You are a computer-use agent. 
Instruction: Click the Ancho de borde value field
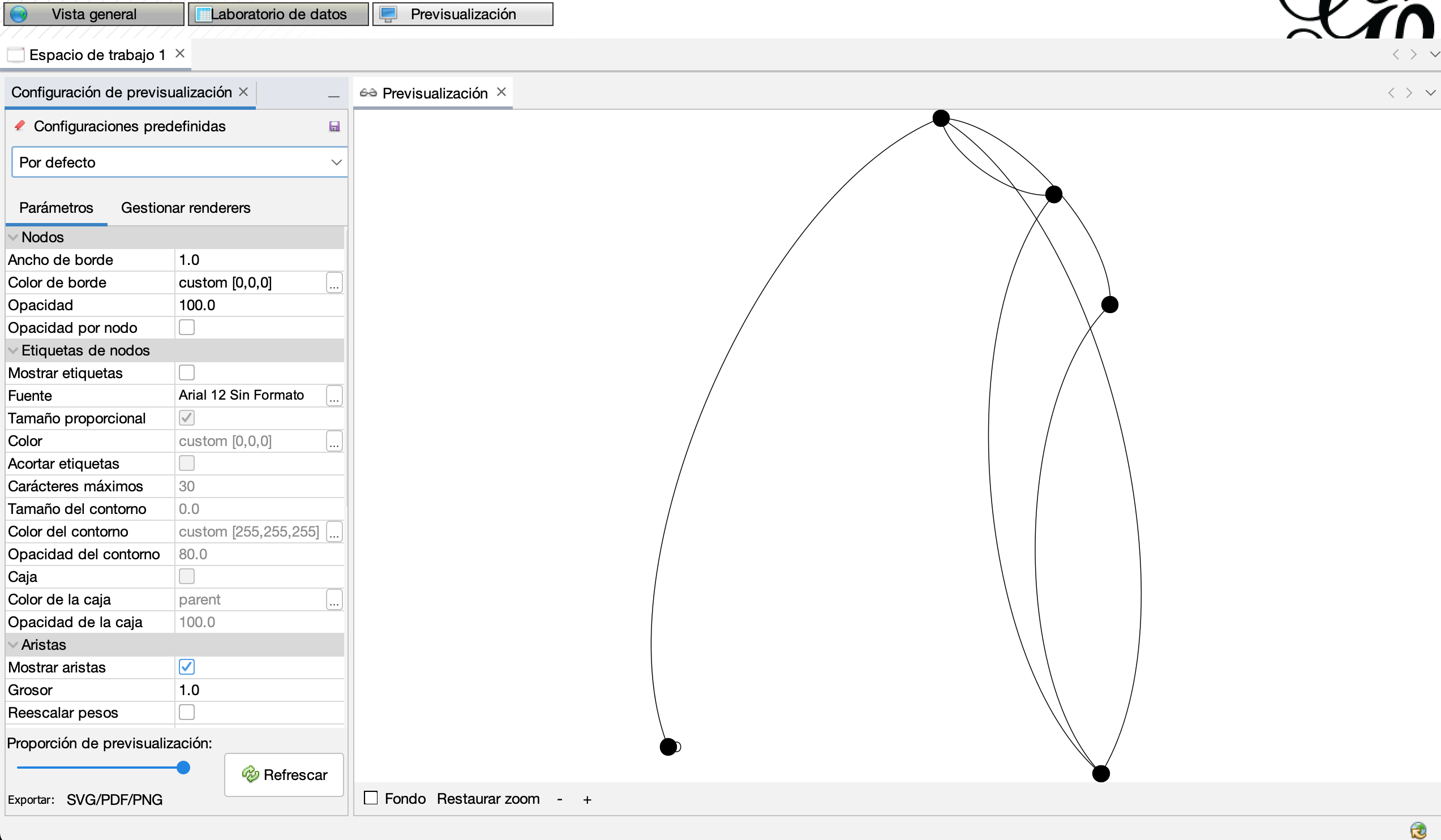point(259,260)
